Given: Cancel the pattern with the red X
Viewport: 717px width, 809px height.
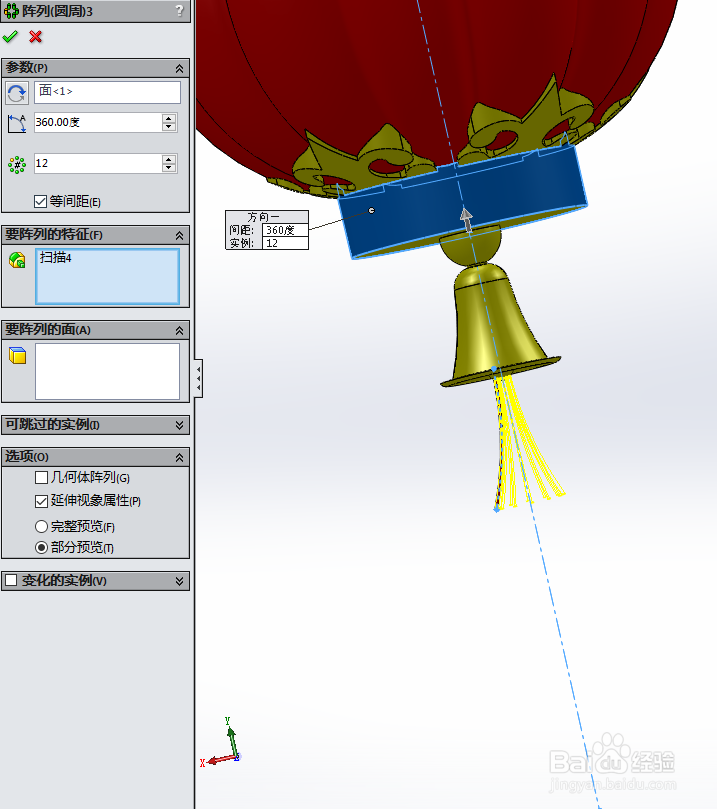Looking at the screenshot, I should pos(36,37).
